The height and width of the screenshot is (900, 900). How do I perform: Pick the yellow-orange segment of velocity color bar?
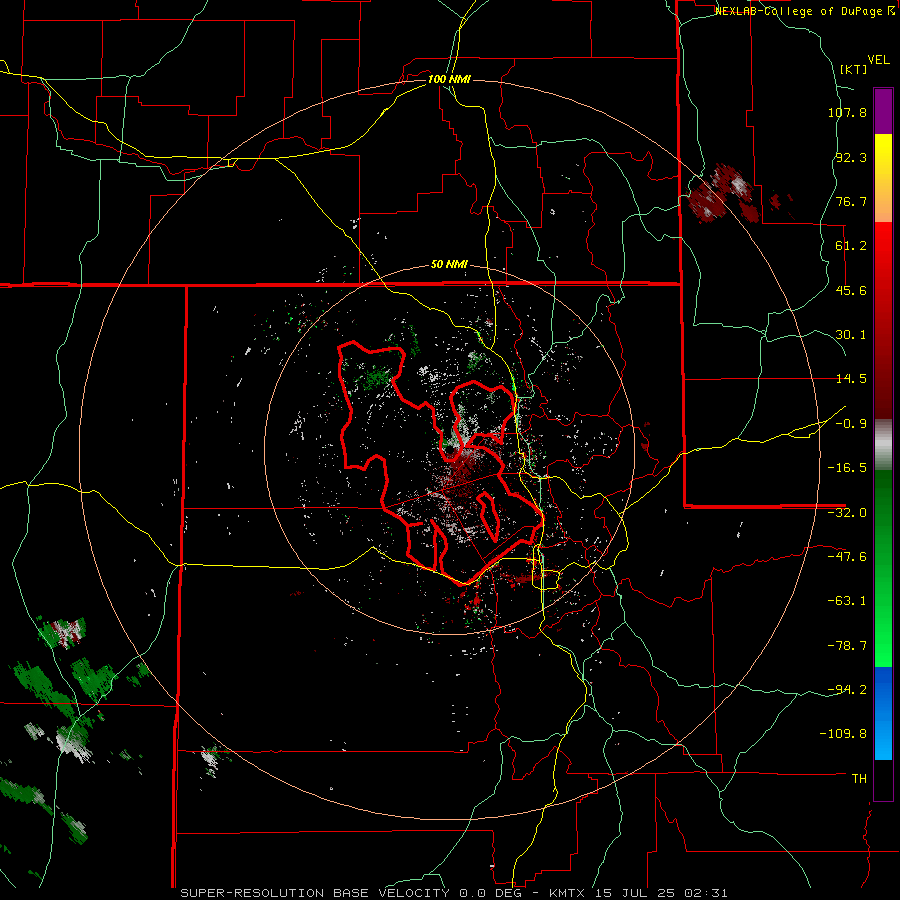click(883, 178)
